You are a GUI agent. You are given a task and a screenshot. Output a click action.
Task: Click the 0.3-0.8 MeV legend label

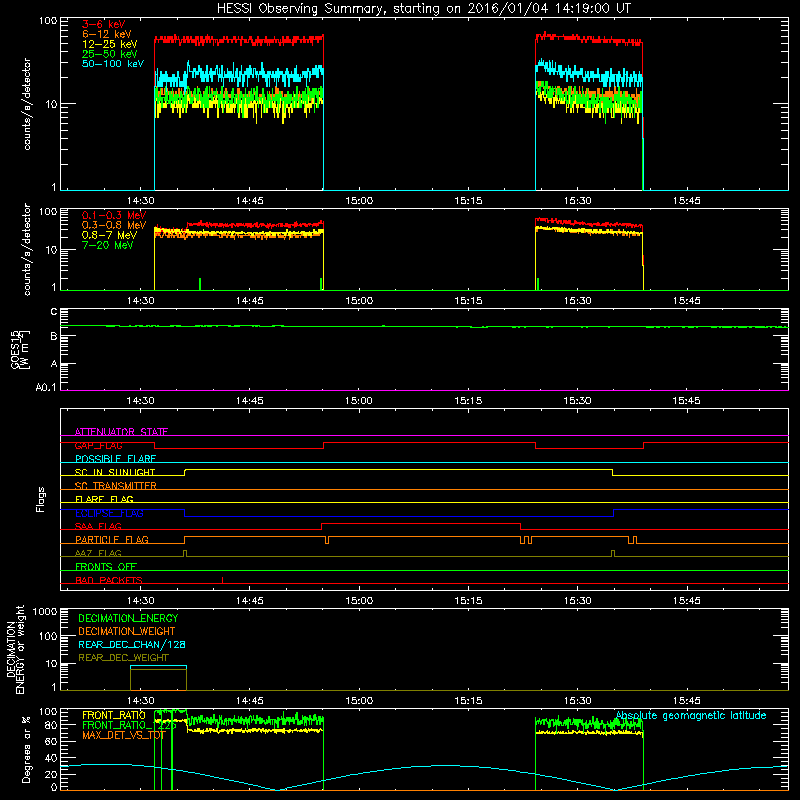(x=114, y=225)
